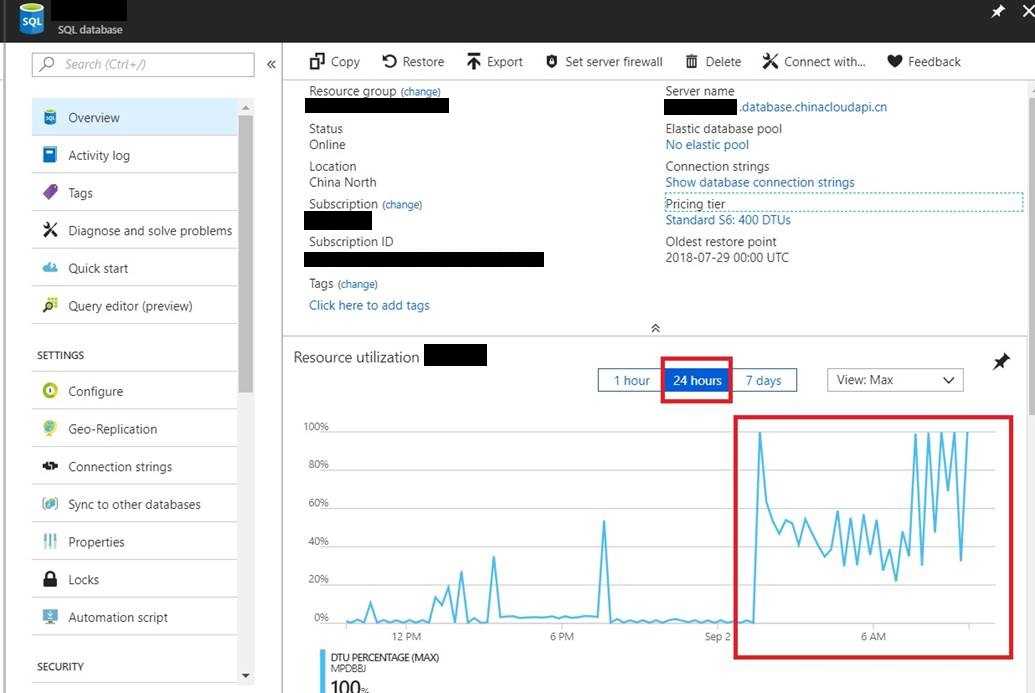Open the View: Max dropdown
This screenshot has width=1035, height=693.
pos(895,380)
